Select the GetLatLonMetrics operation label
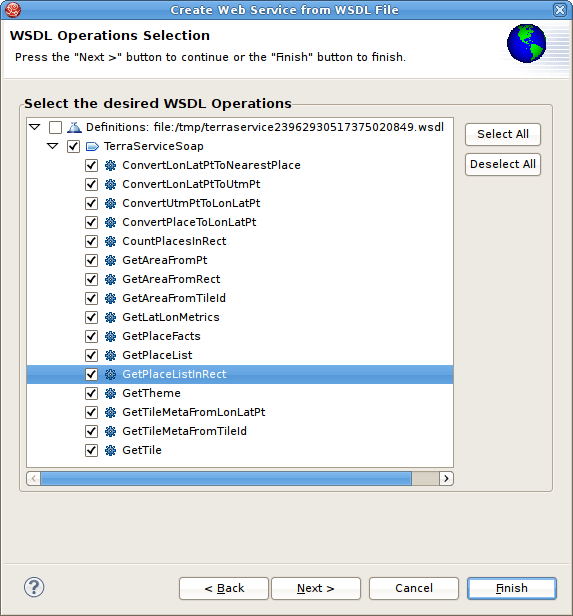573x616 pixels. (x=171, y=317)
